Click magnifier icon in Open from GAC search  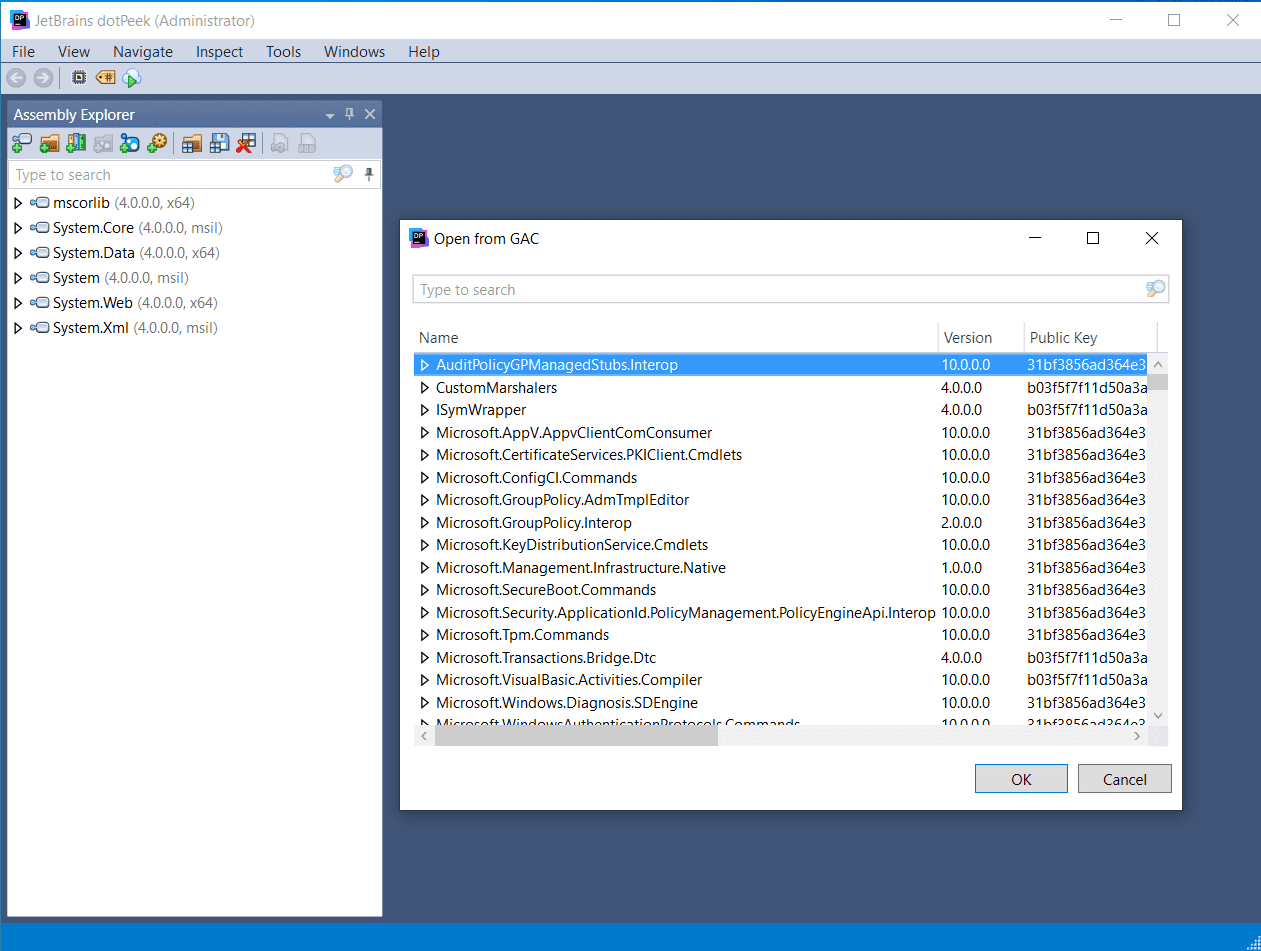point(1155,289)
